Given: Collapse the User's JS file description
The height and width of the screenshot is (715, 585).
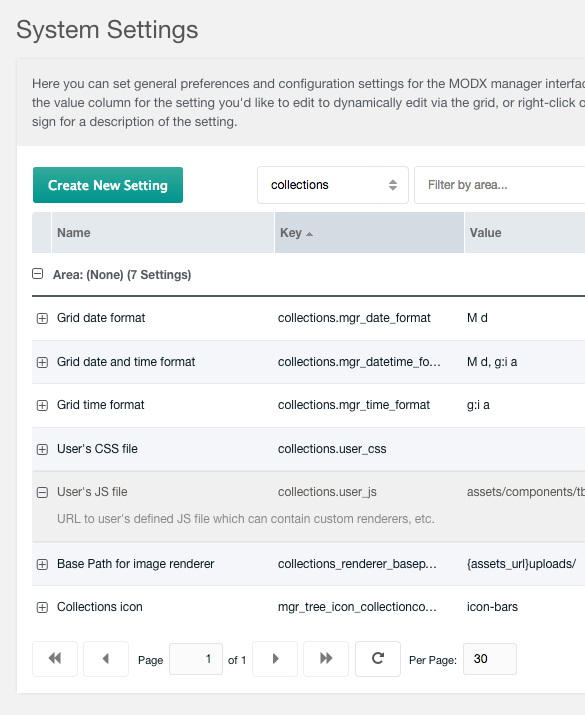Looking at the screenshot, I should pos(42,492).
